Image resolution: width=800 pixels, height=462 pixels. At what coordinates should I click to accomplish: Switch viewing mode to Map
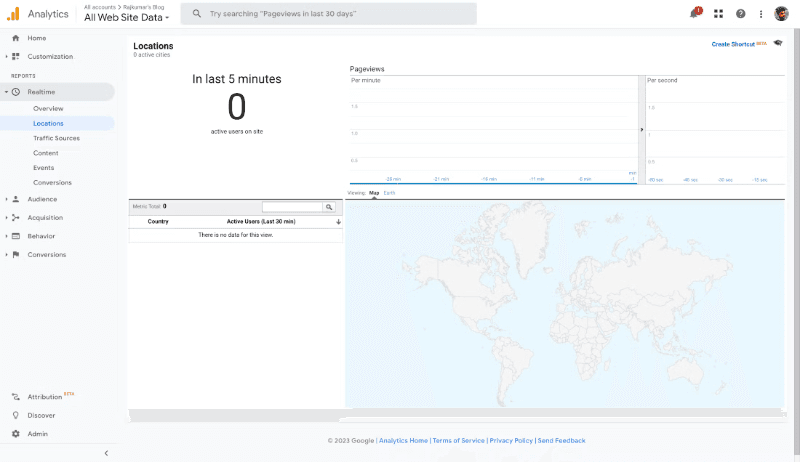coord(374,193)
